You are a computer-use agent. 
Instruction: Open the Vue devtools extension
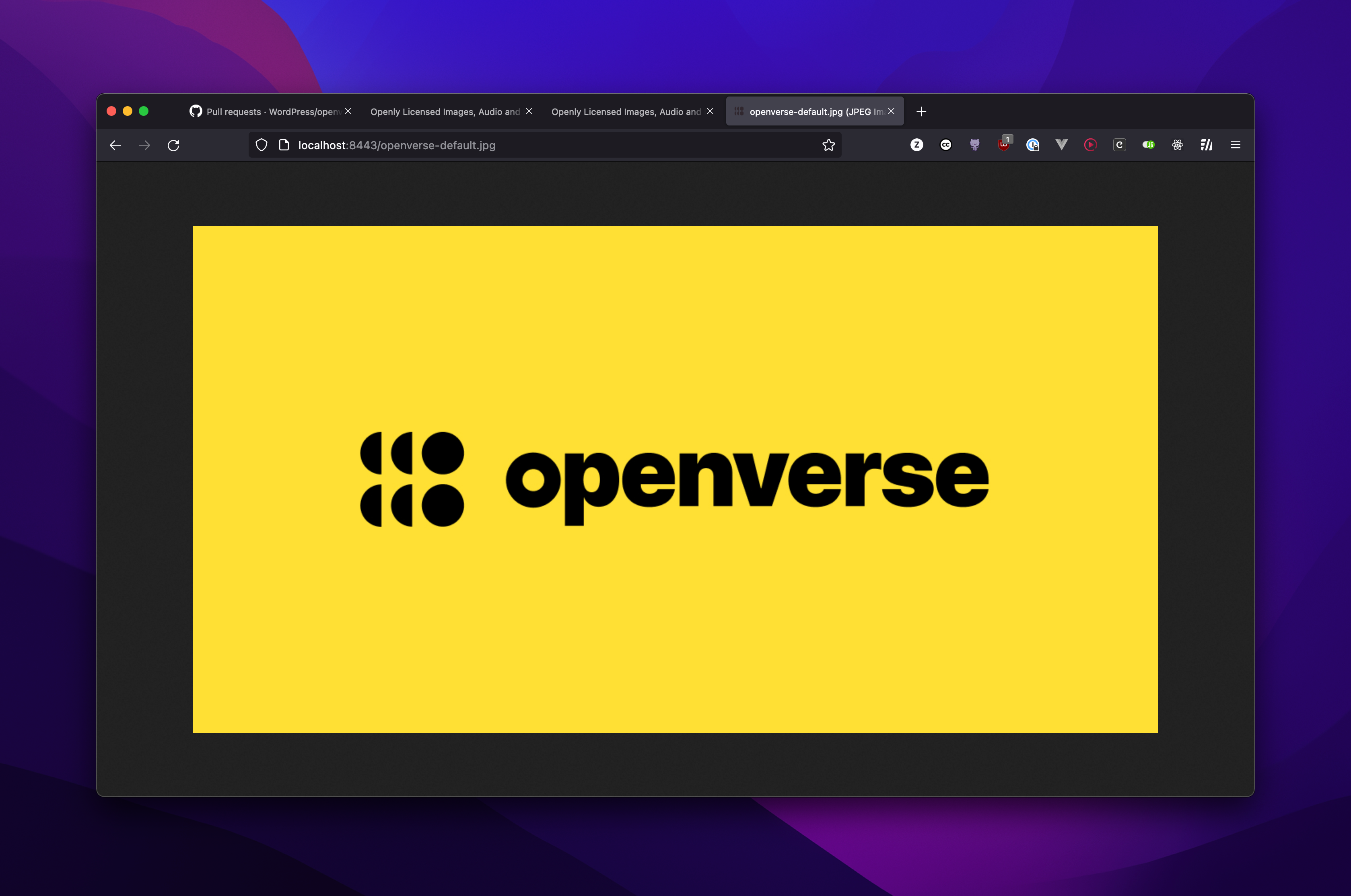pos(1061,145)
